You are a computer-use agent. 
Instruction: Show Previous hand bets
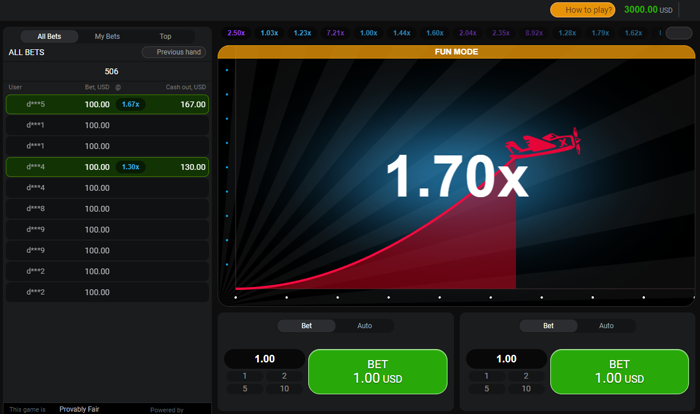[x=175, y=52]
